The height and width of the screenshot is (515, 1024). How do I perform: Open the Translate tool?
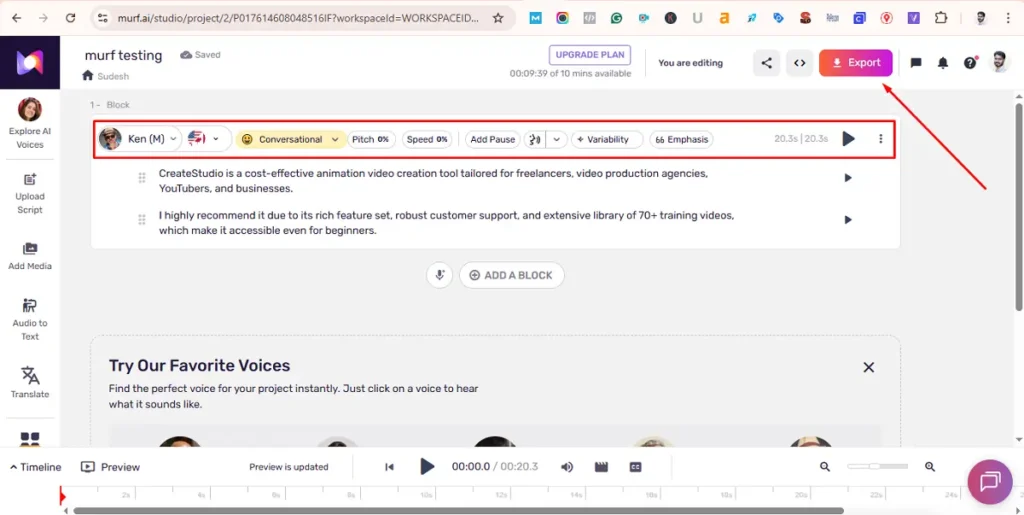[29, 382]
